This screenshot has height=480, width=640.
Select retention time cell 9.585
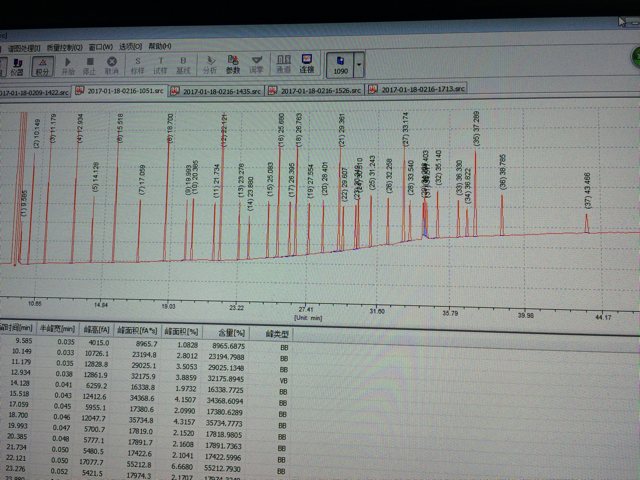(24, 340)
